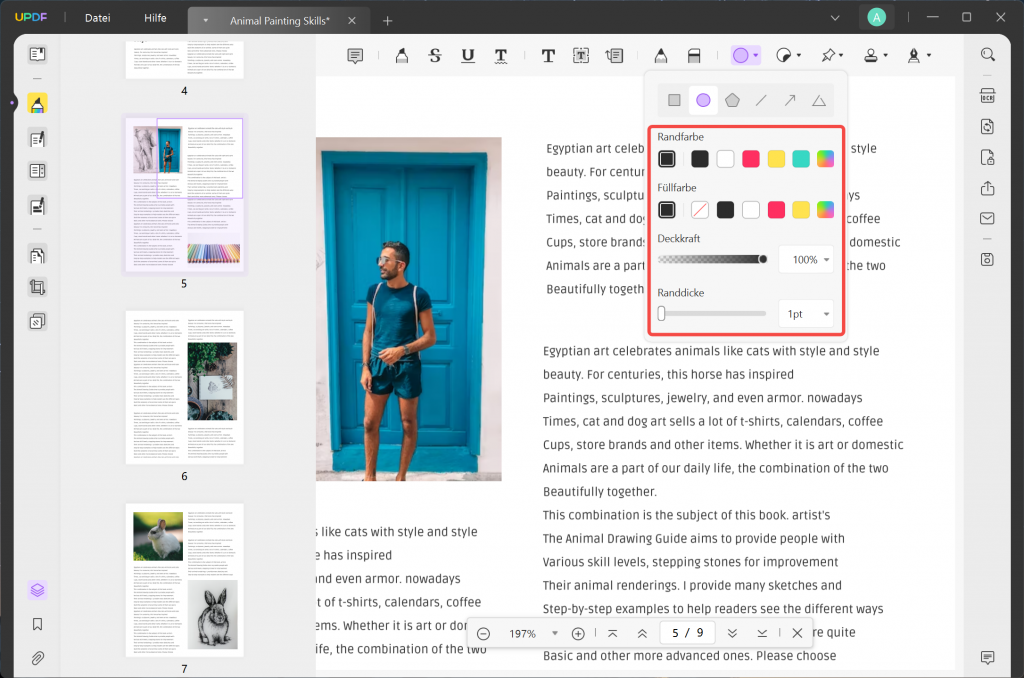This screenshot has height=678, width=1024.
Task: Pick the teal Randfarbe swatch
Action: (x=801, y=159)
